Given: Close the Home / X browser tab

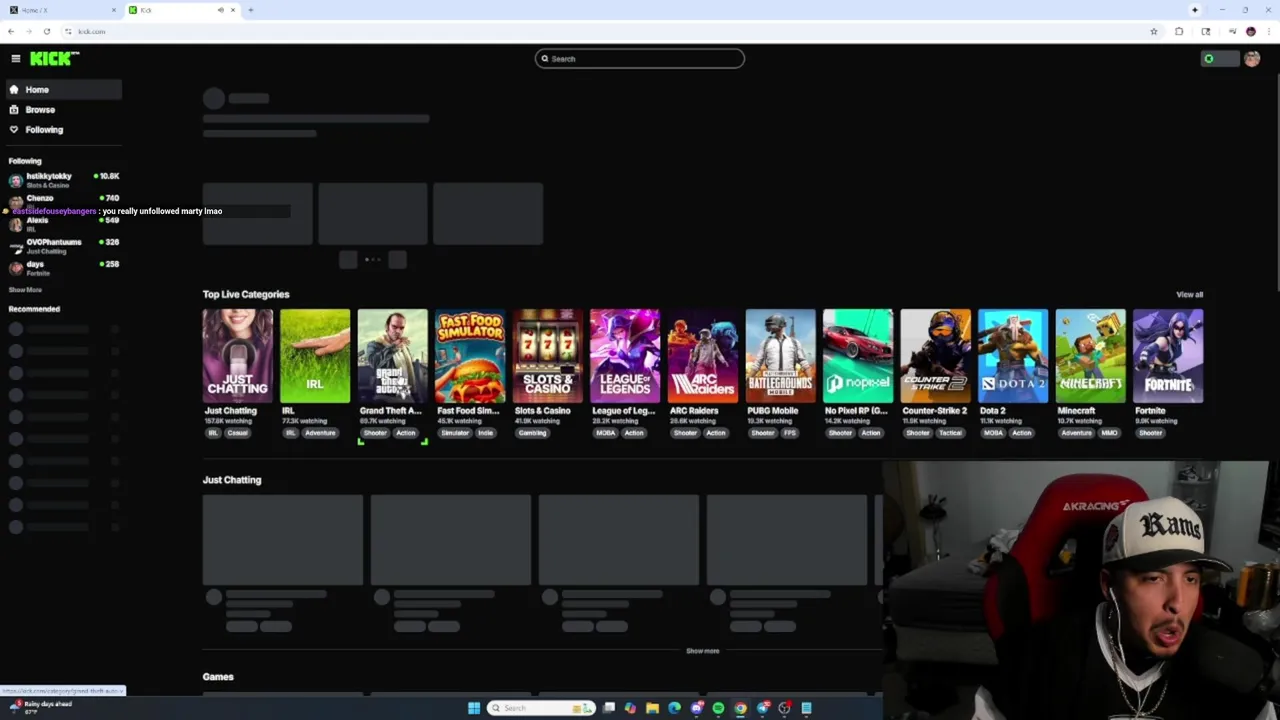Looking at the screenshot, I should [x=114, y=10].
